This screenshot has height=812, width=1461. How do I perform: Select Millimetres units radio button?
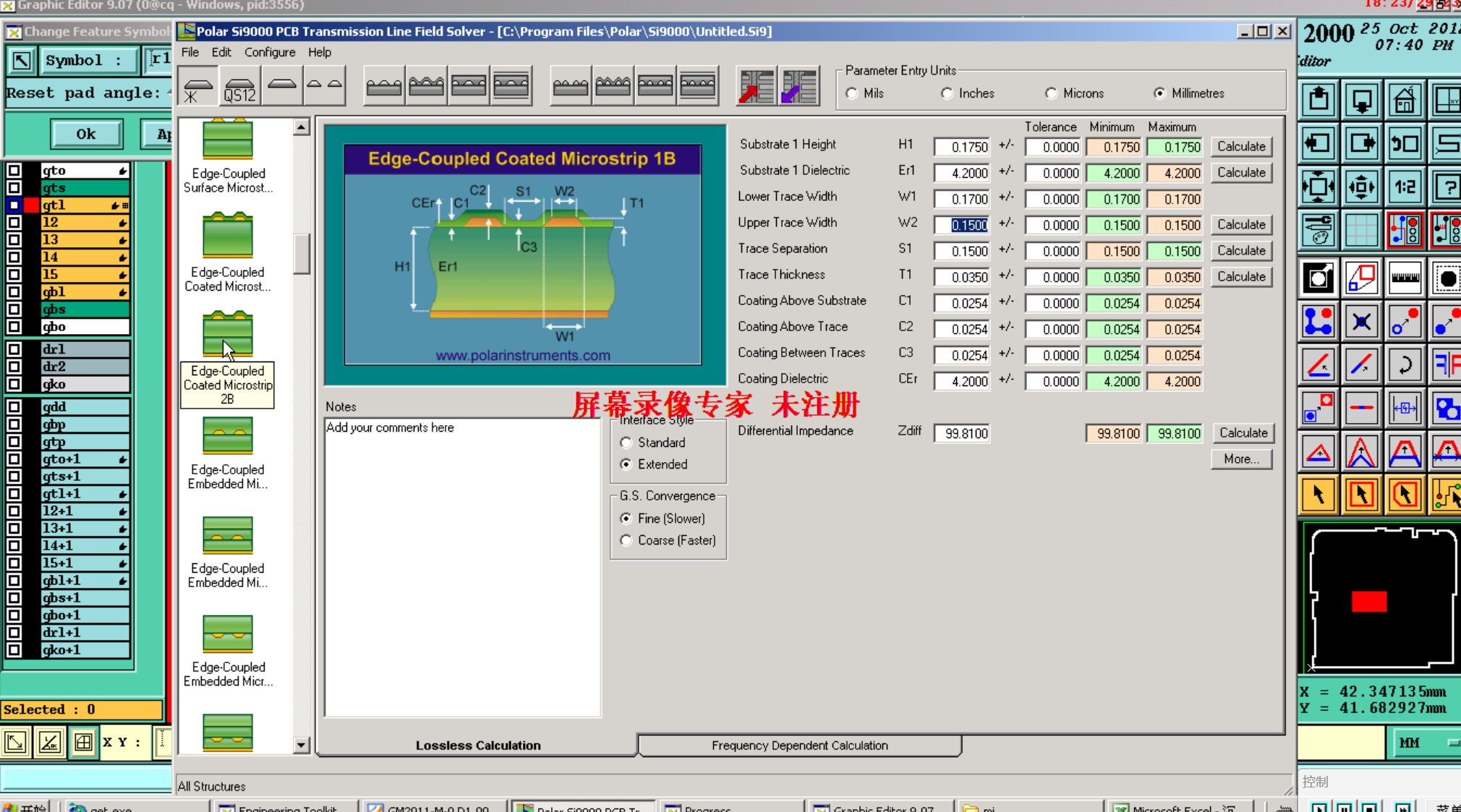coord(1159,93)
